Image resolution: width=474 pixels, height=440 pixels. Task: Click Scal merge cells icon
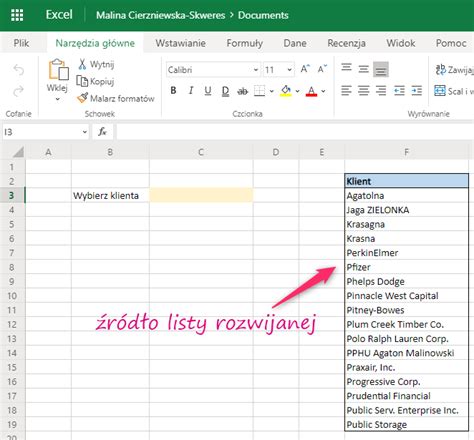440,90
